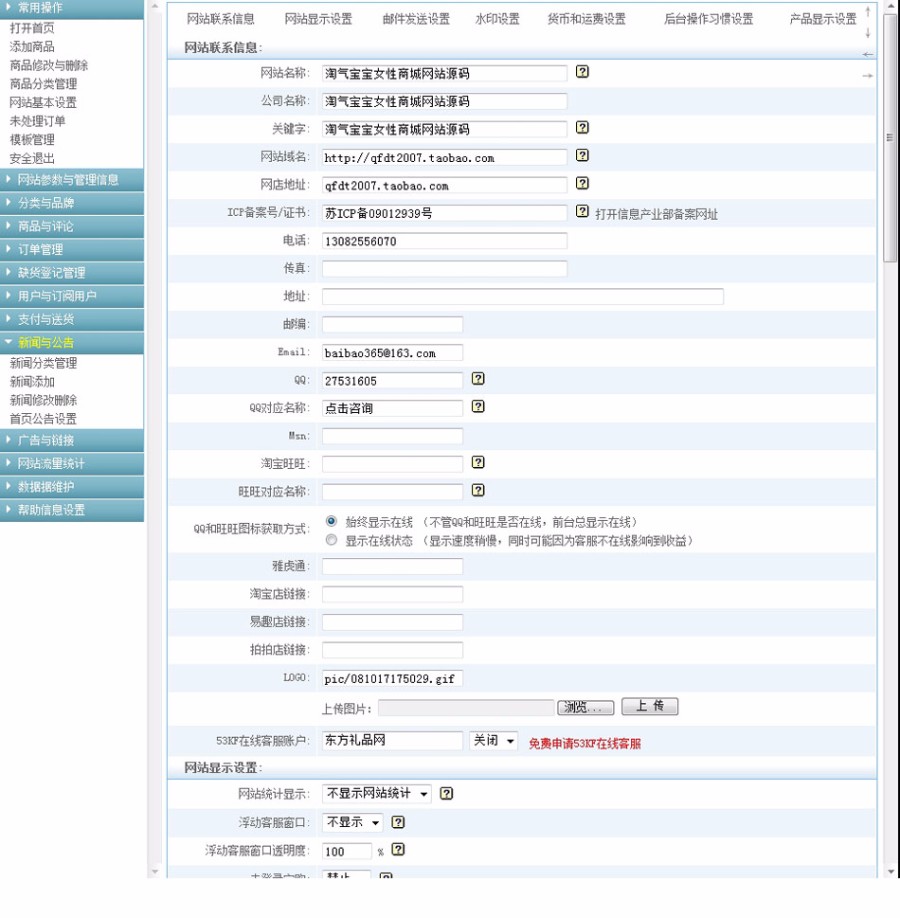This screenshot has height=918, width=900.
Task: Click the help icon for 浮动客服窗口透明度
Action: 399,851
